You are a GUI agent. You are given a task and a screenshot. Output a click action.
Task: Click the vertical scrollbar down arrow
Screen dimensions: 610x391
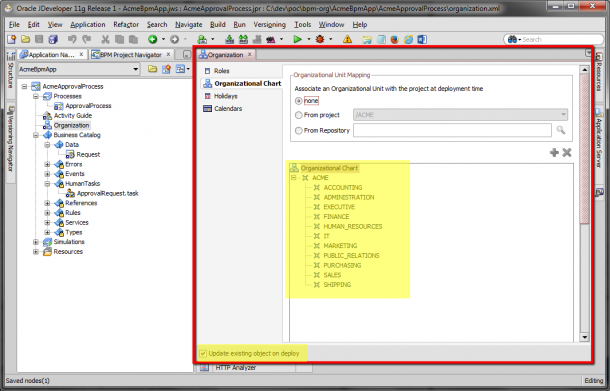coord(584,337)
